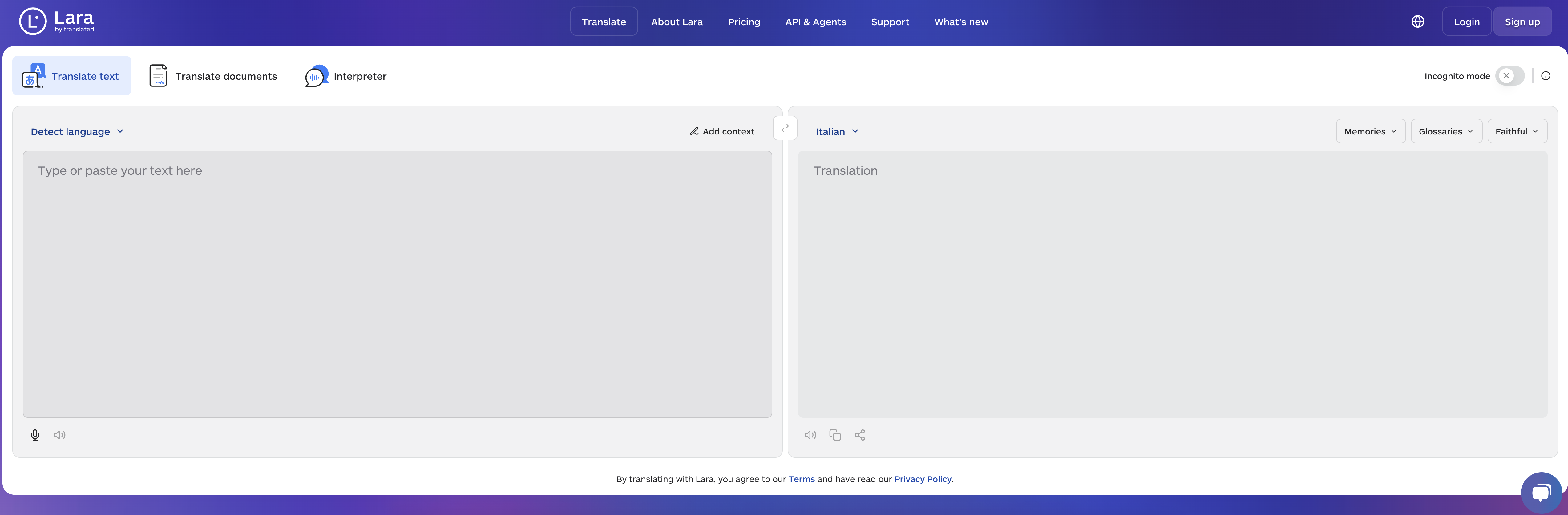Screen dimensions: 1568x515
Task: Open the Pricing page
Action: click(744, 22)
